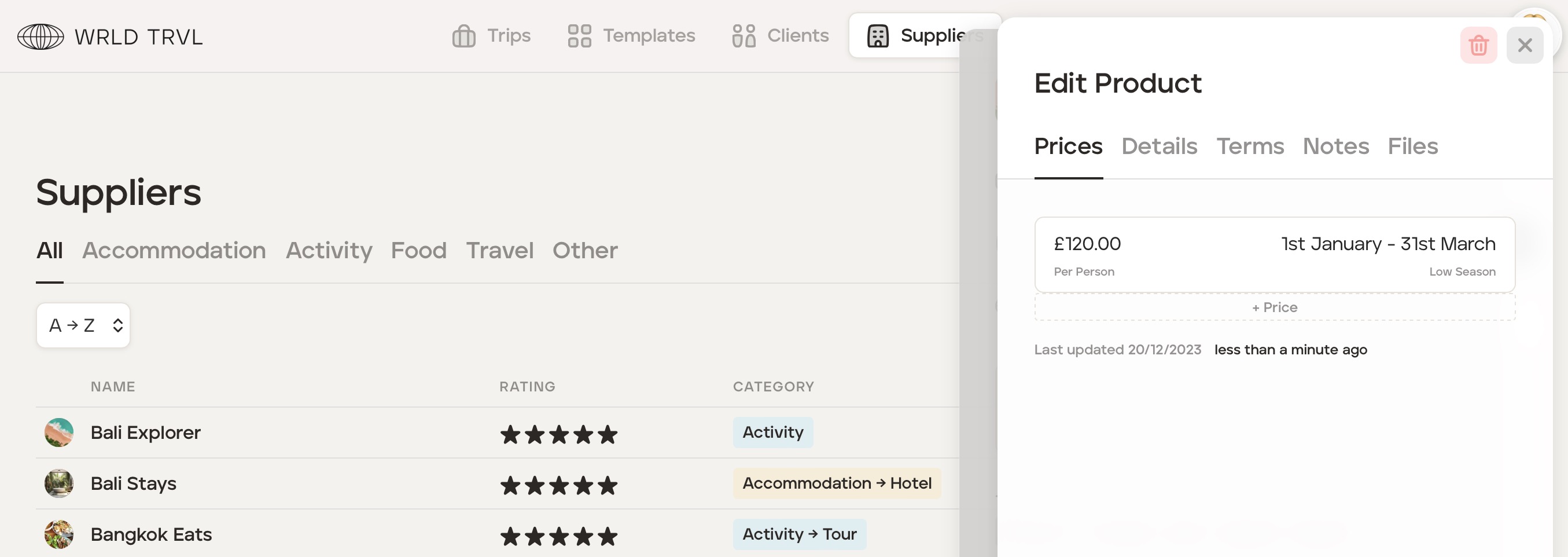Switch to the Terms tab
The image size is (1568, 557).
1250,146
